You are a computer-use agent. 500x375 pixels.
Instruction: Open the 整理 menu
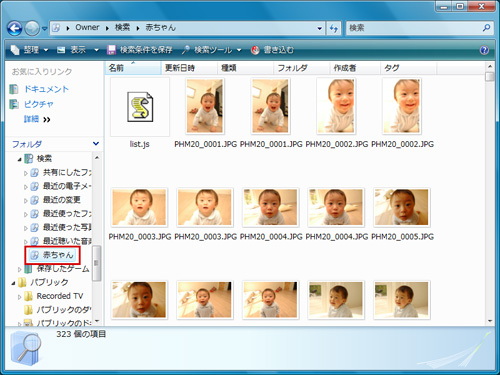[29, 50]
